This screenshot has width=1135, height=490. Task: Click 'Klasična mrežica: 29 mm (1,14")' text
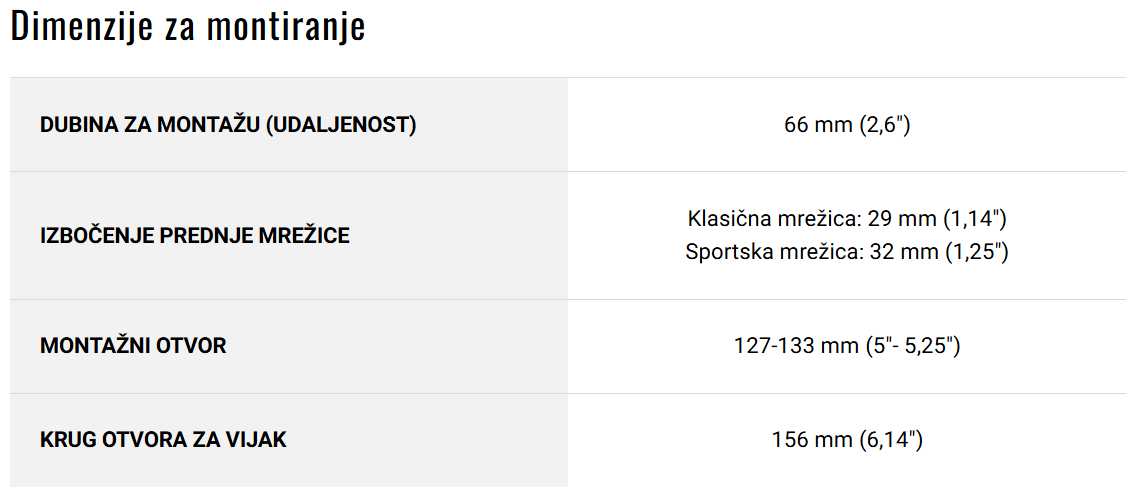847,218
